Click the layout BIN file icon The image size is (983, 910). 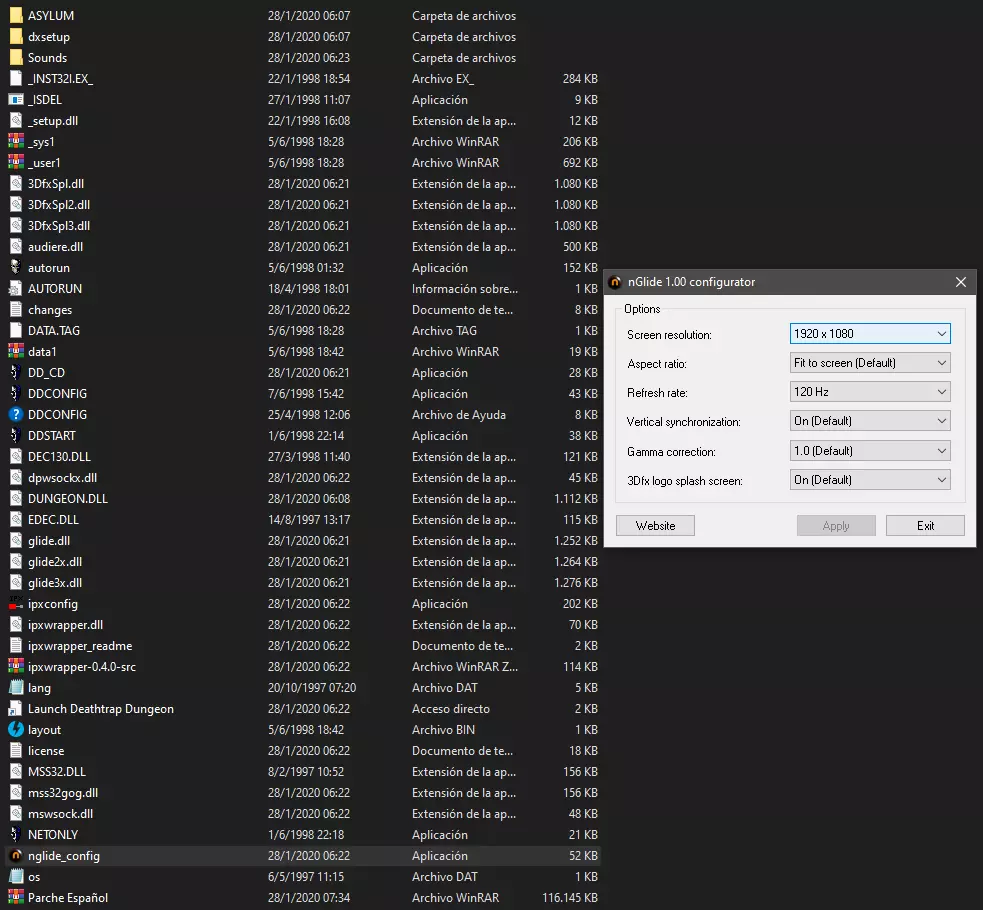(x=16, y=730)
